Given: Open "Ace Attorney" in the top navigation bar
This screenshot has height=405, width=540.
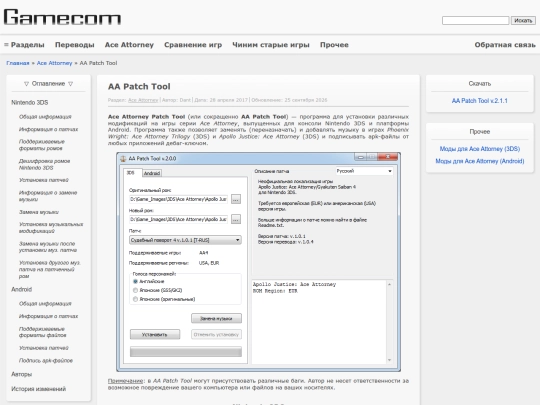Looking at the screenshot, I should pos(129,45).
